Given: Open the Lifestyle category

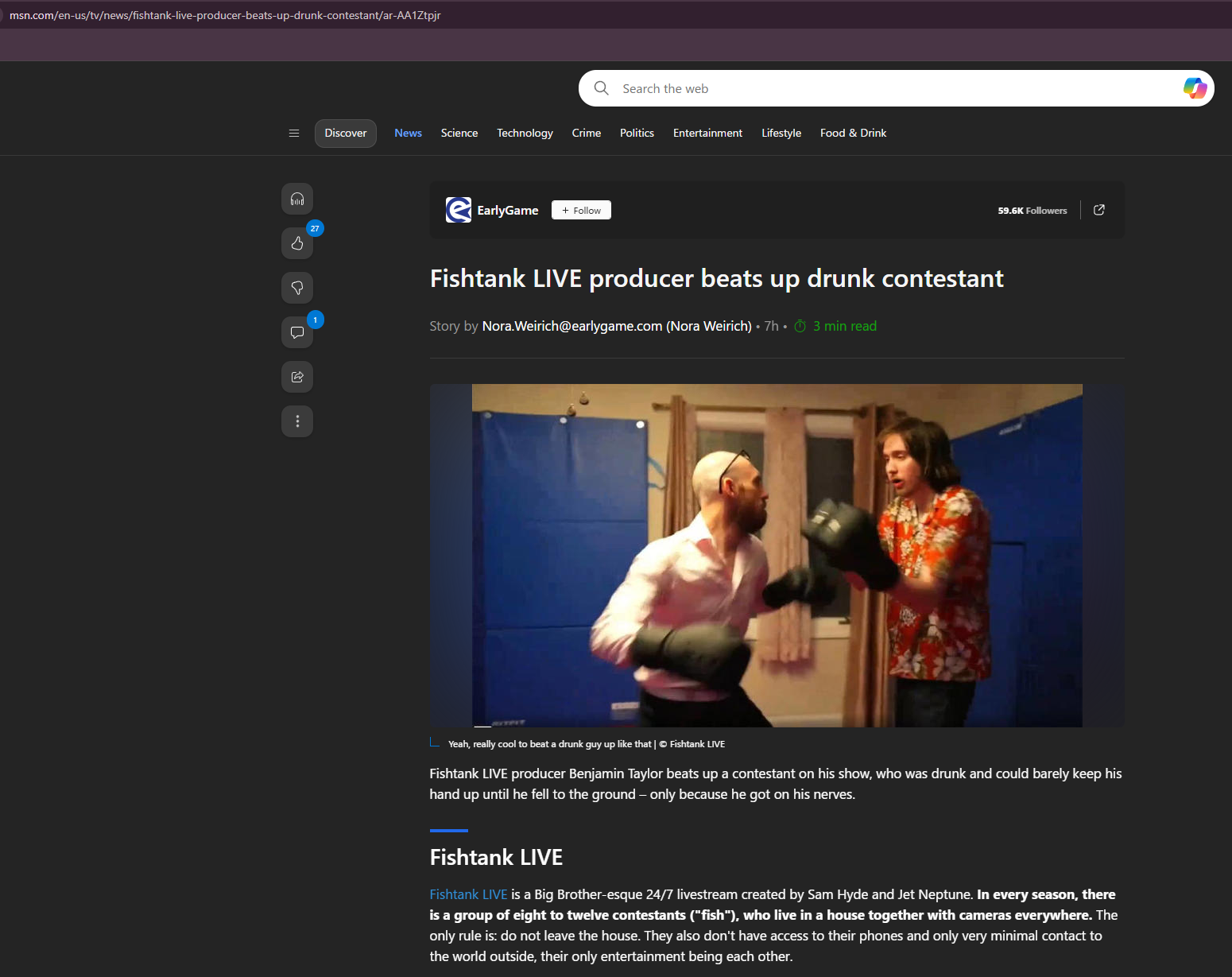Looking at the screenshot, I should 781,134.
